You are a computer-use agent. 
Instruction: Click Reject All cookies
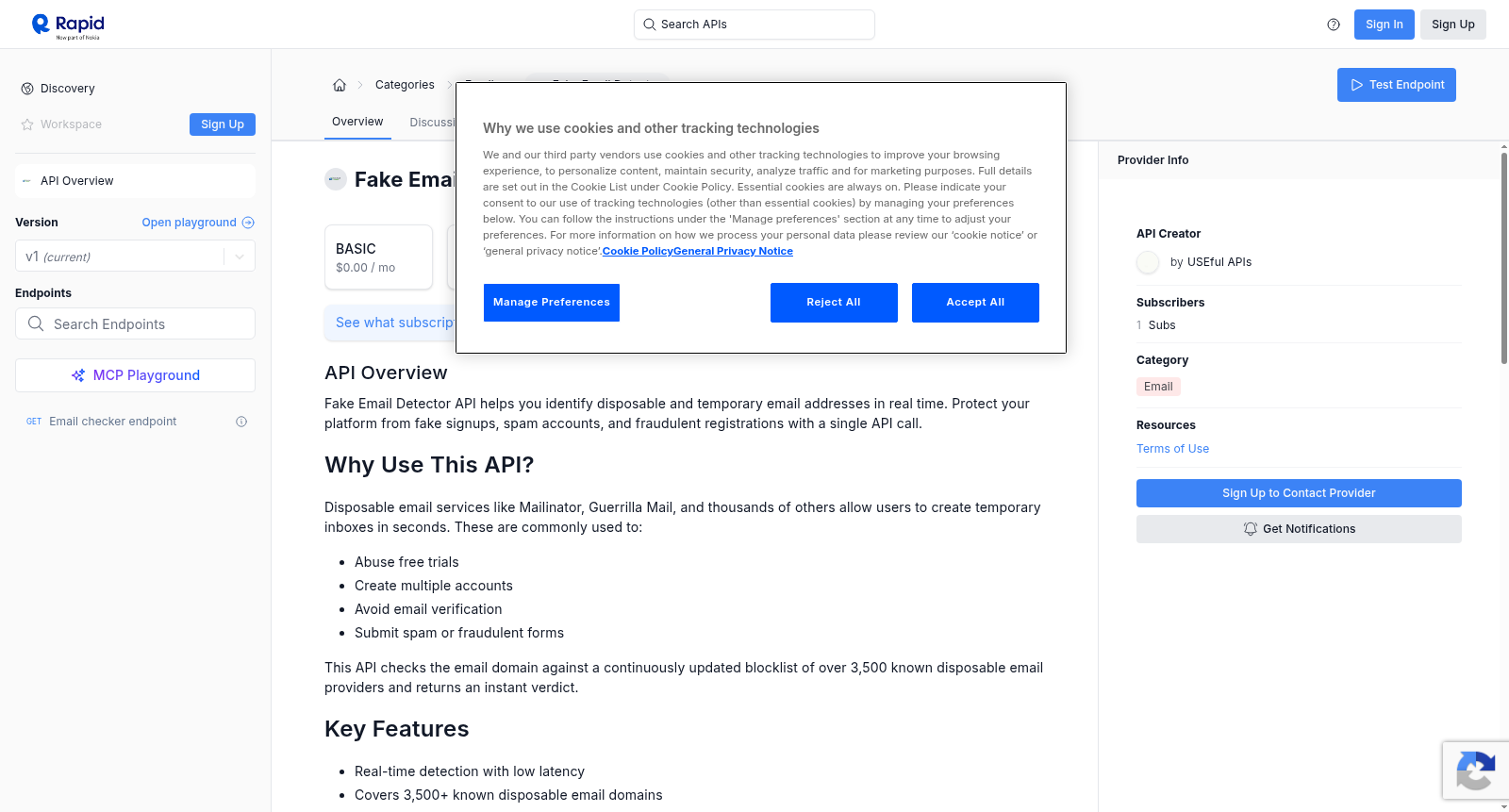[834, 303]
